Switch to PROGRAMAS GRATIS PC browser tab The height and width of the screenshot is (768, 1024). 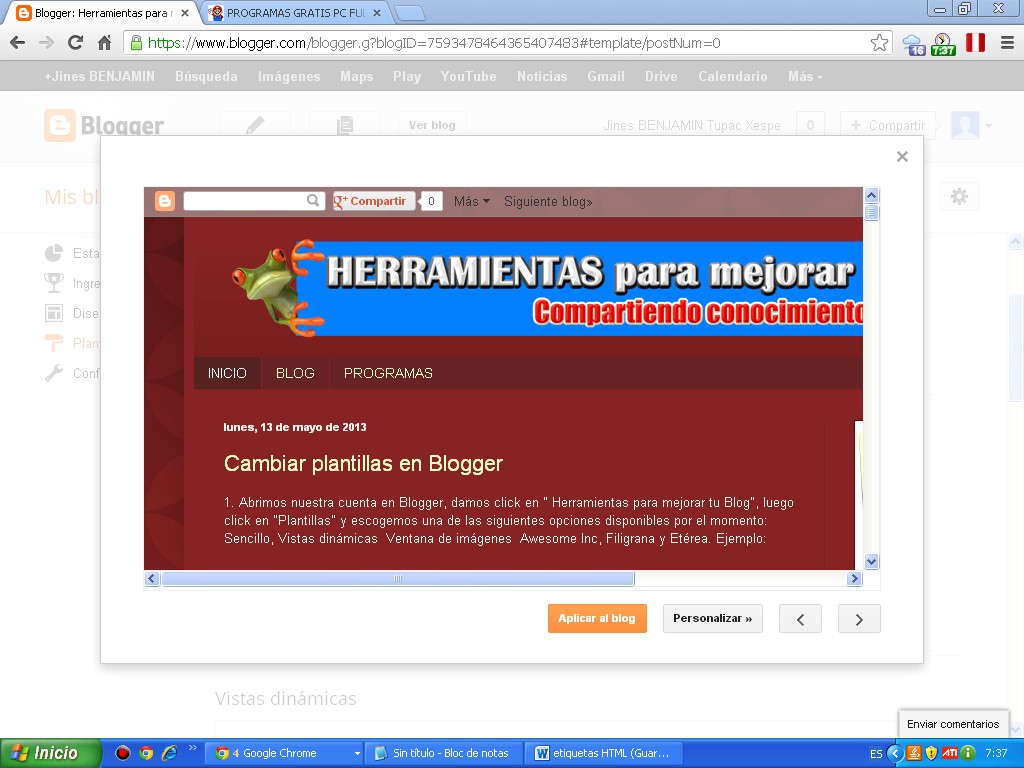[296, 13]
